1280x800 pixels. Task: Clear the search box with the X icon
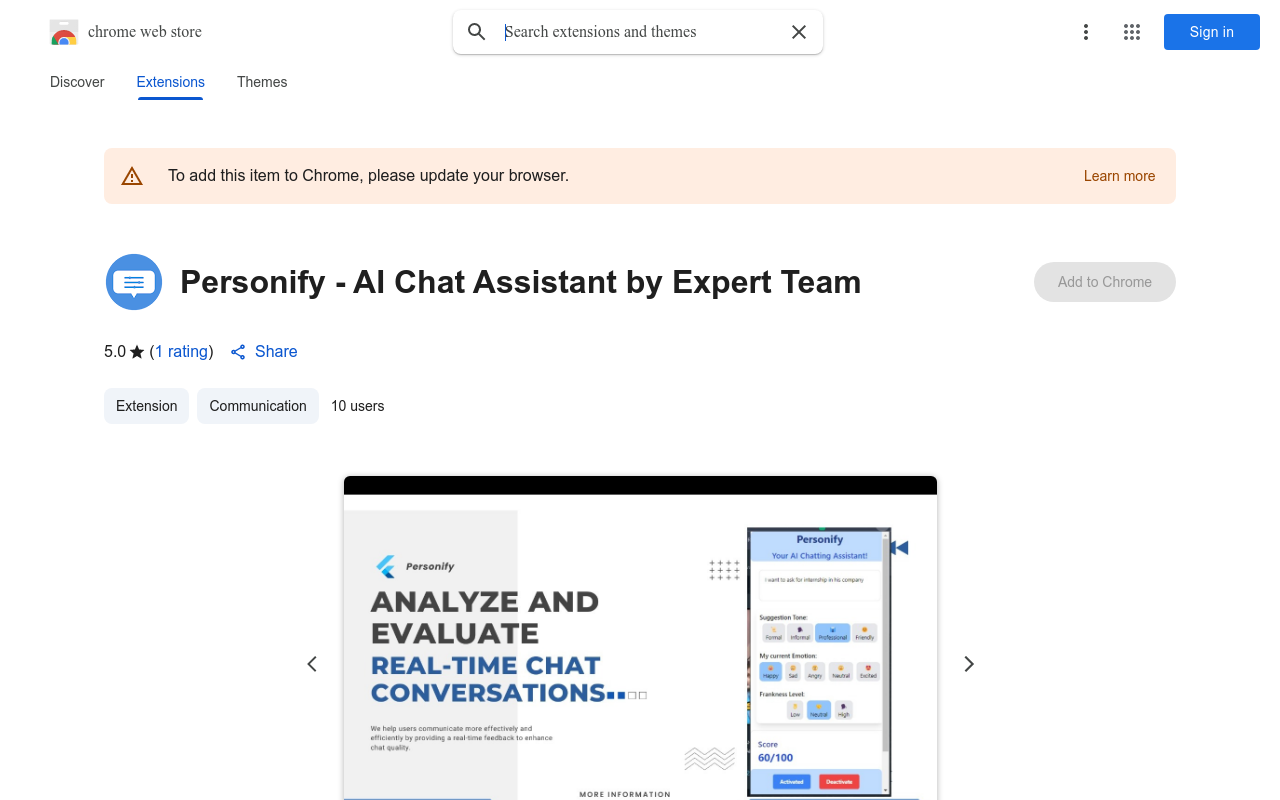coord(799,32)
